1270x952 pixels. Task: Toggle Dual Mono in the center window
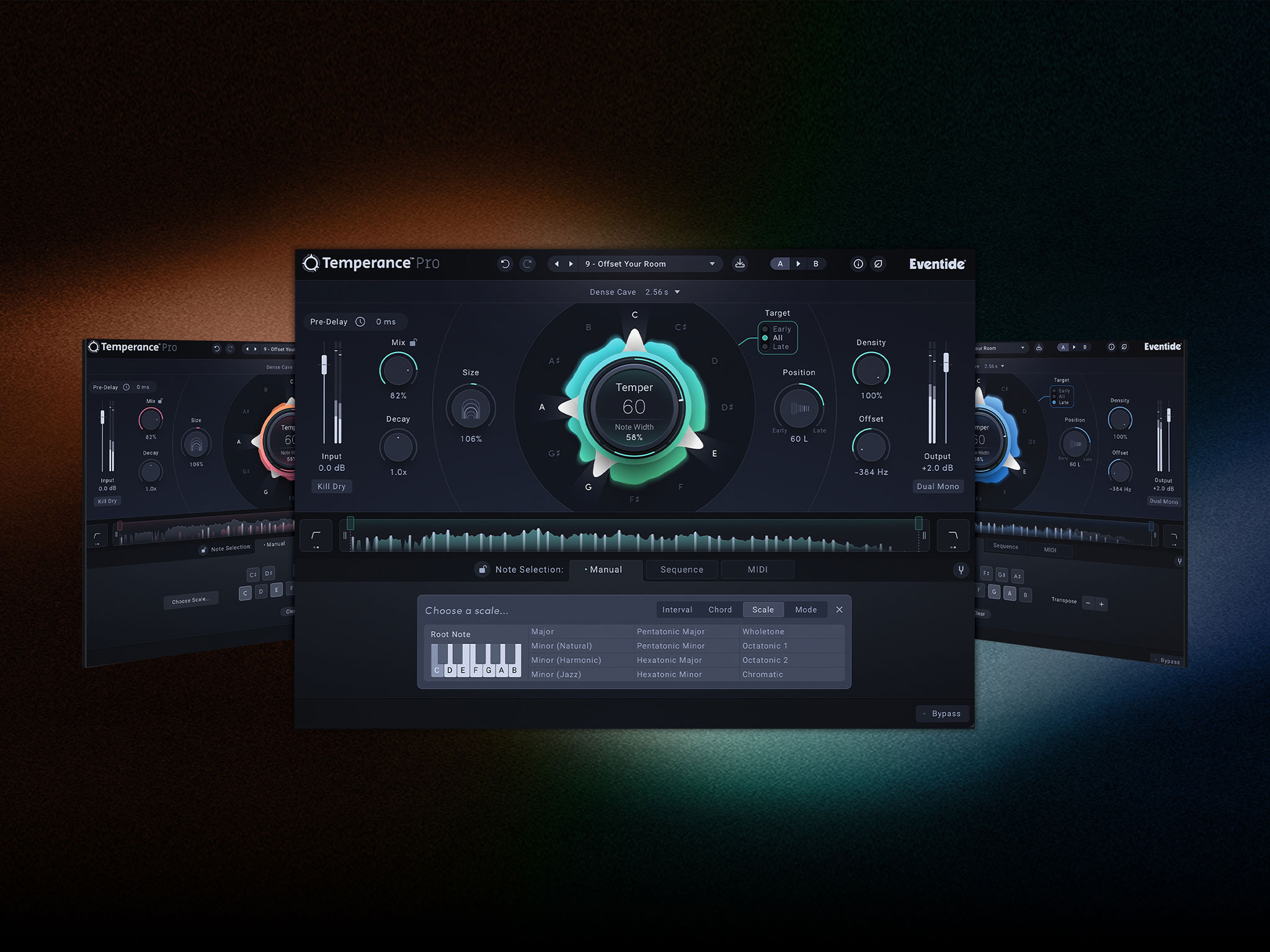click(x=938, y=487)
